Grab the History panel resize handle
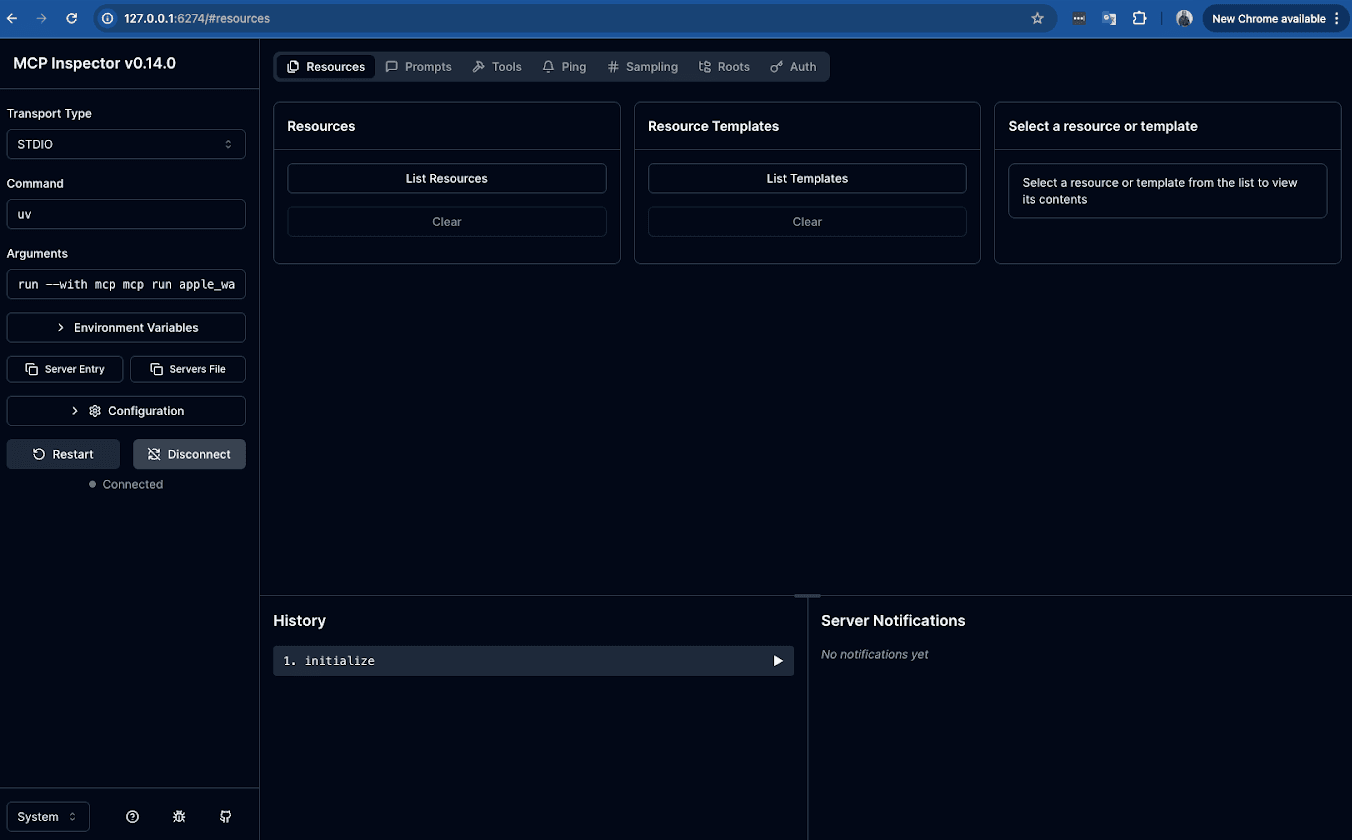1352x840 pixels. 807,596
